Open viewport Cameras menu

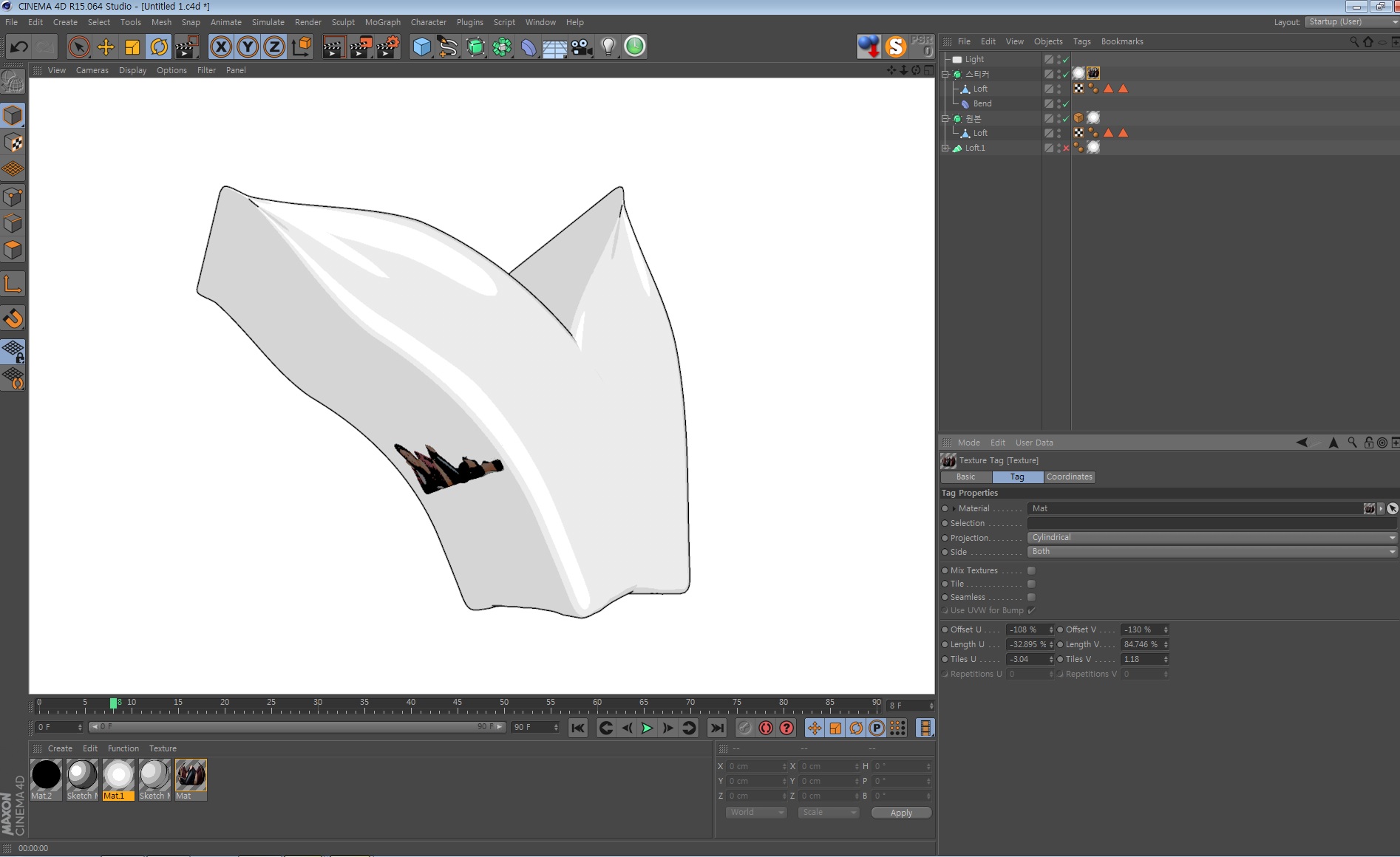pos(92,70)
